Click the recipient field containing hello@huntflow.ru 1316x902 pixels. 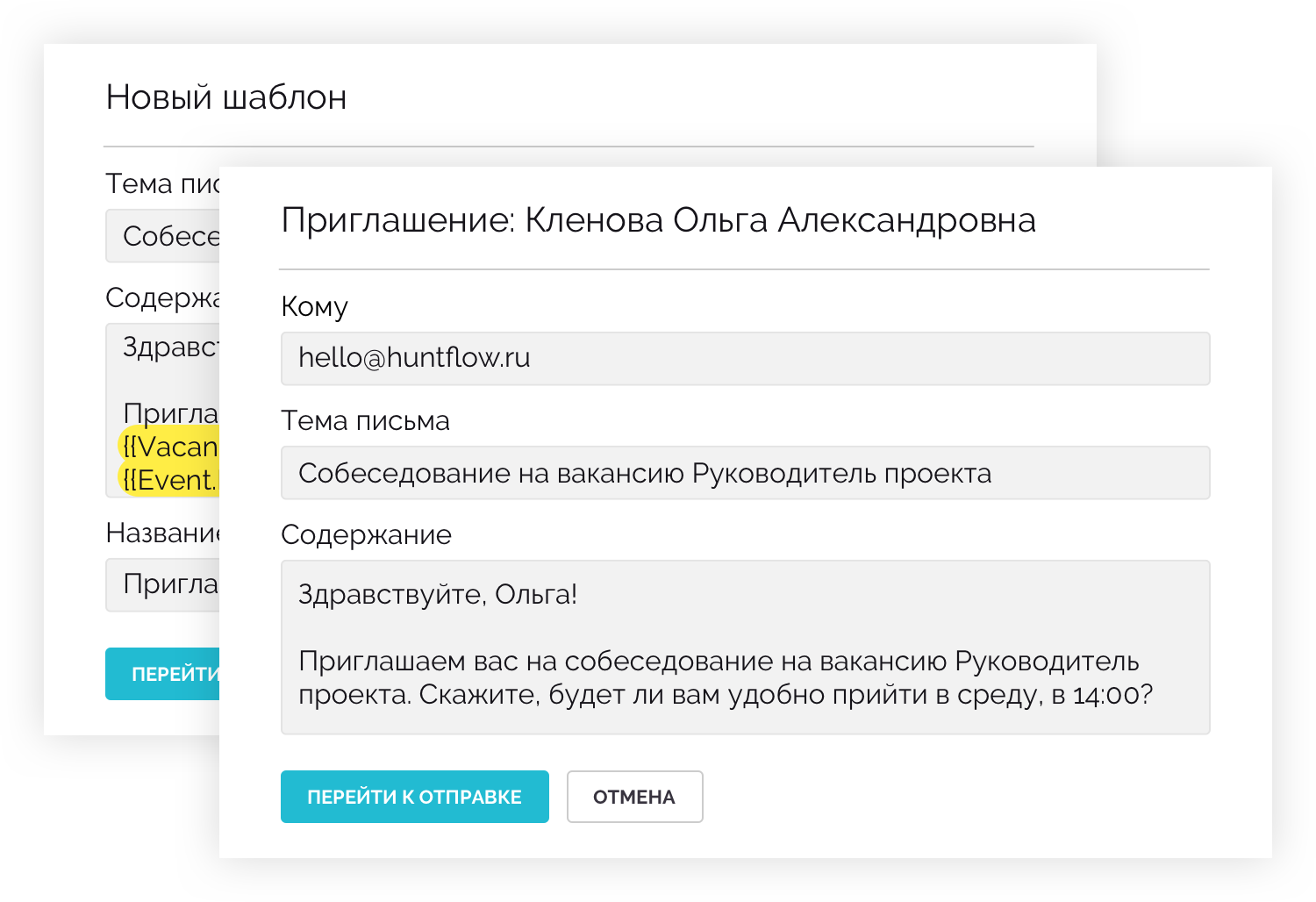746,358
